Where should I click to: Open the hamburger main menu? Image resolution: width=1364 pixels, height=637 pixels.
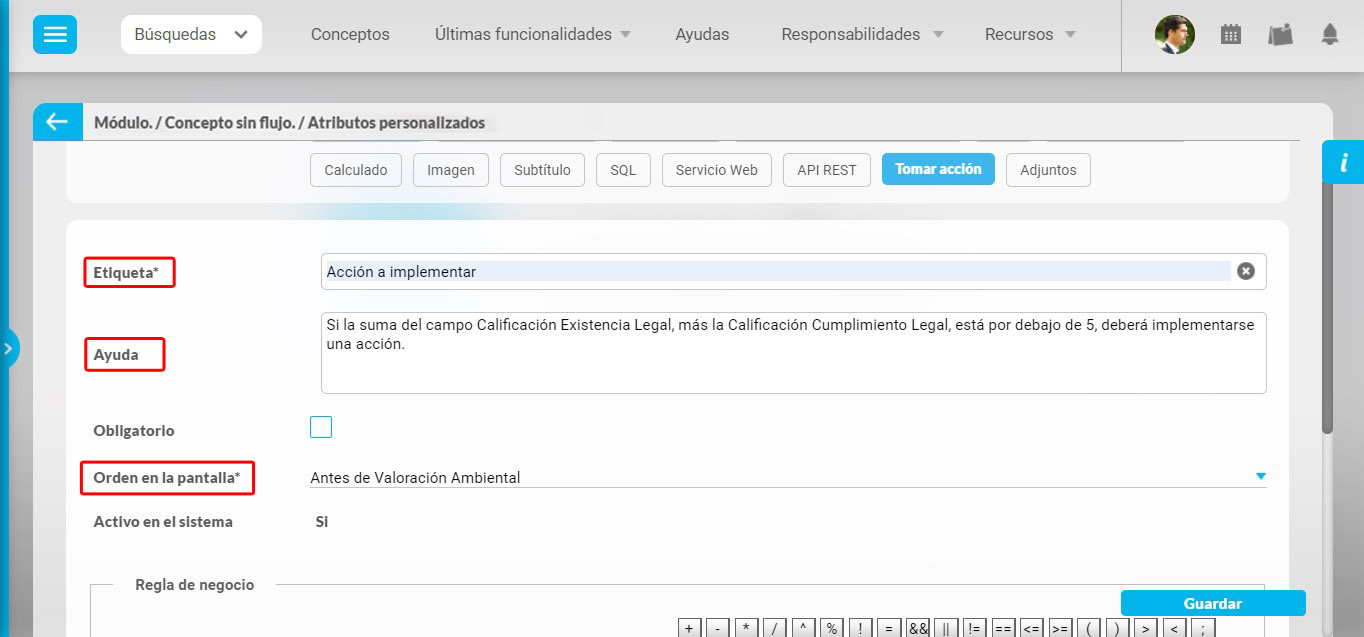coord(54,35)
